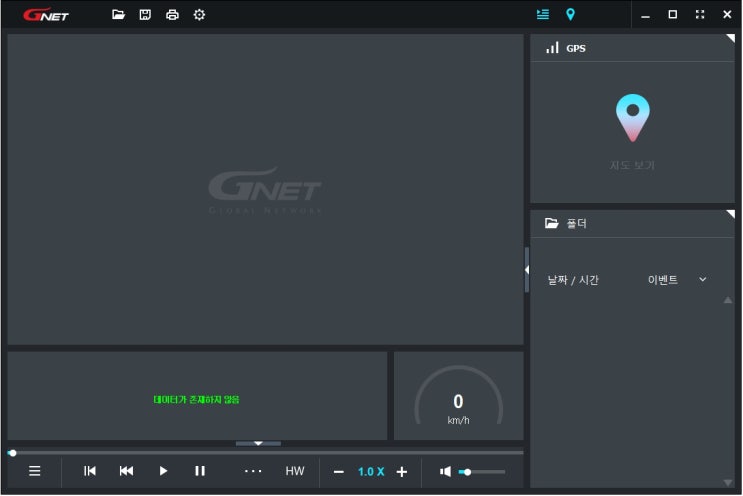Open a video file with folder icon
The image size is (743, 496).
[x=118, y=15]
